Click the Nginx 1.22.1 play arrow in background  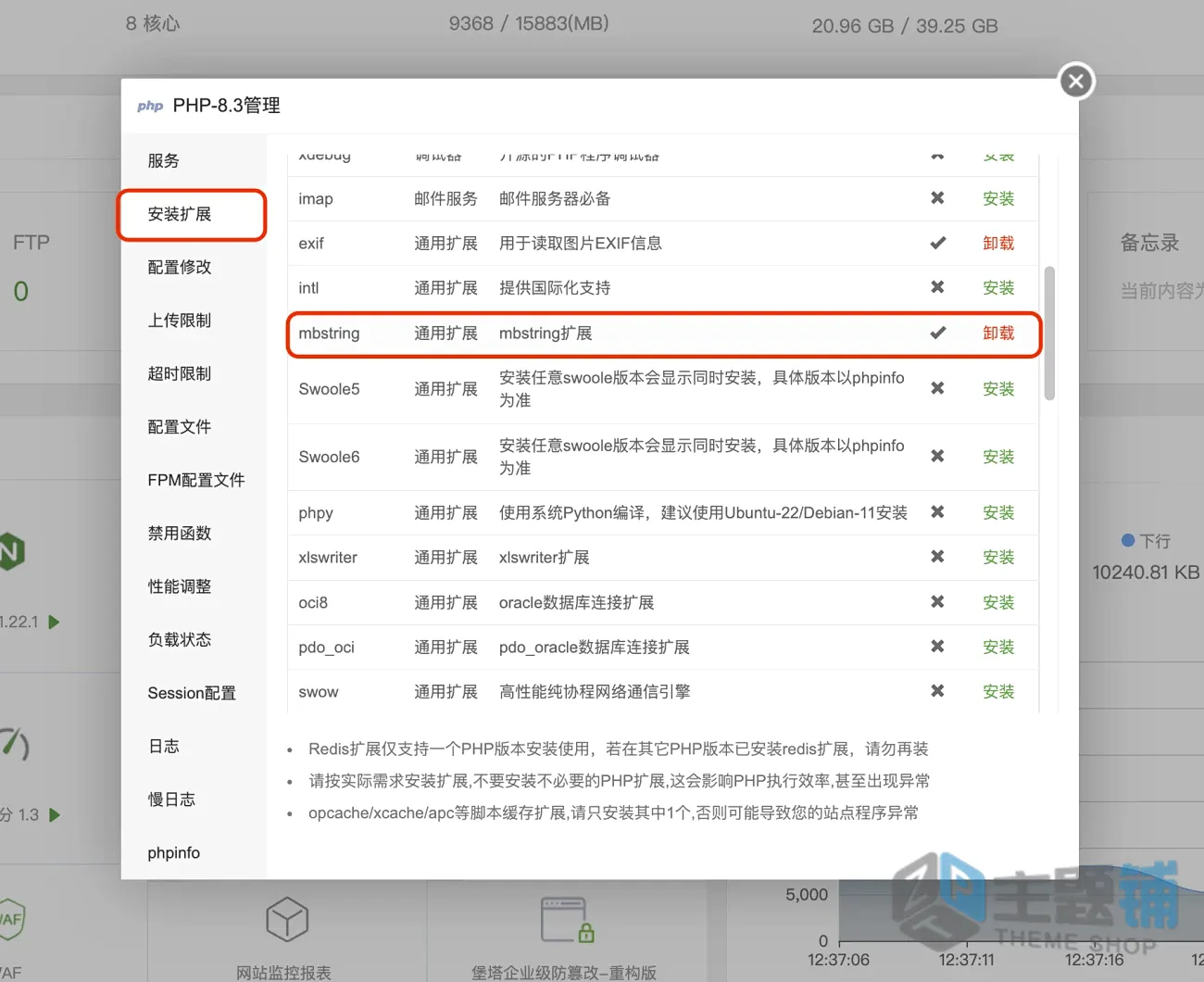click(54, 622)
